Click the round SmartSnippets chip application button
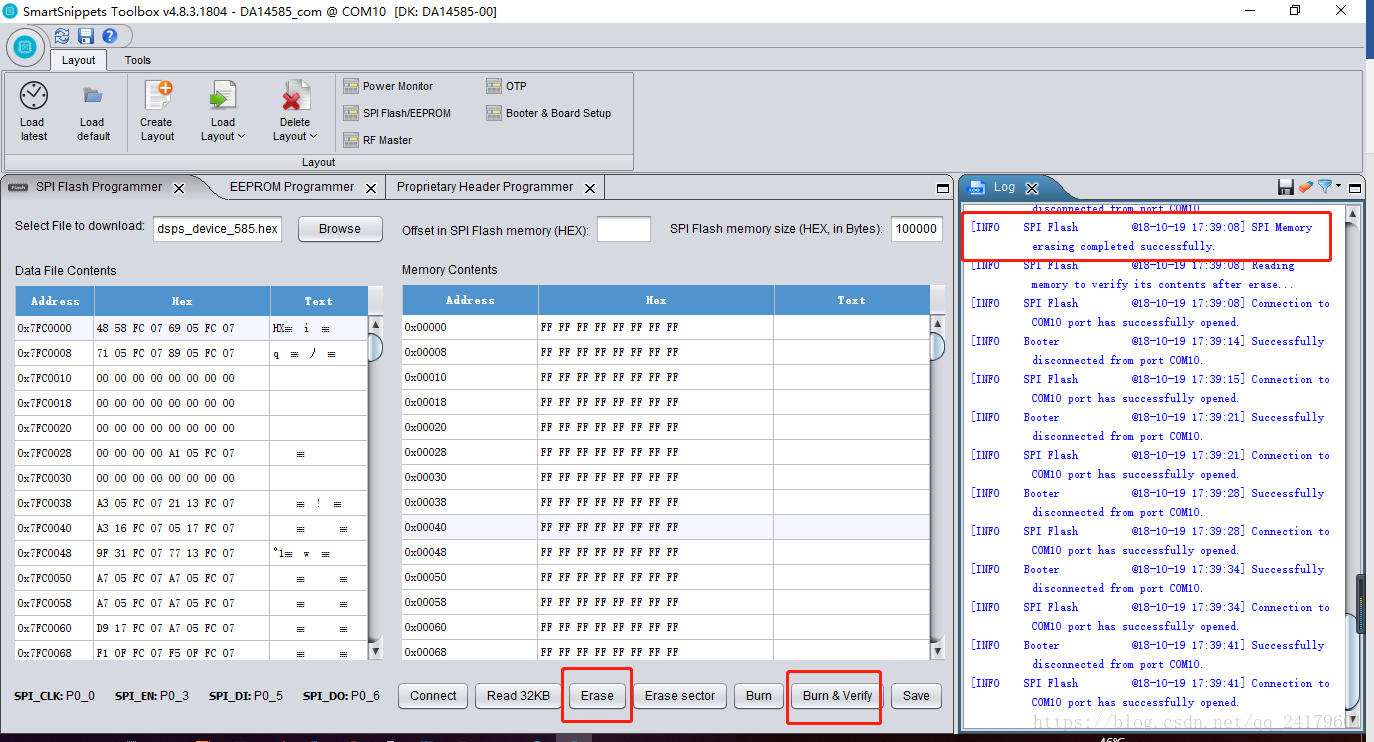 tap(25, 47)
